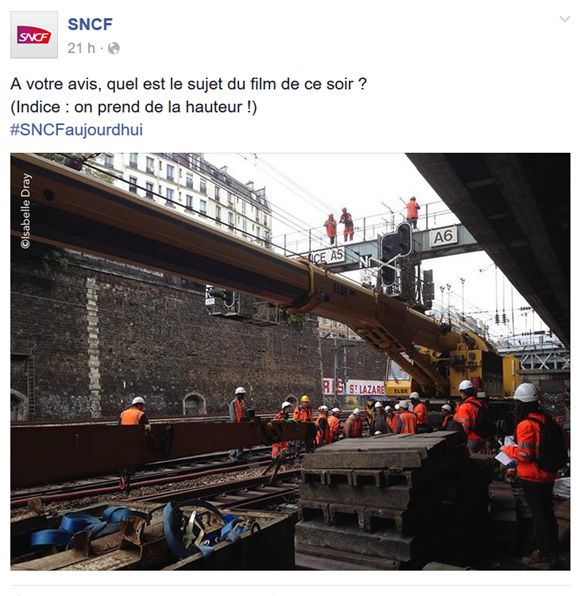Click the A5 sign on the gantry
This screenshot has height=596, width=580.
coord(326,257)
